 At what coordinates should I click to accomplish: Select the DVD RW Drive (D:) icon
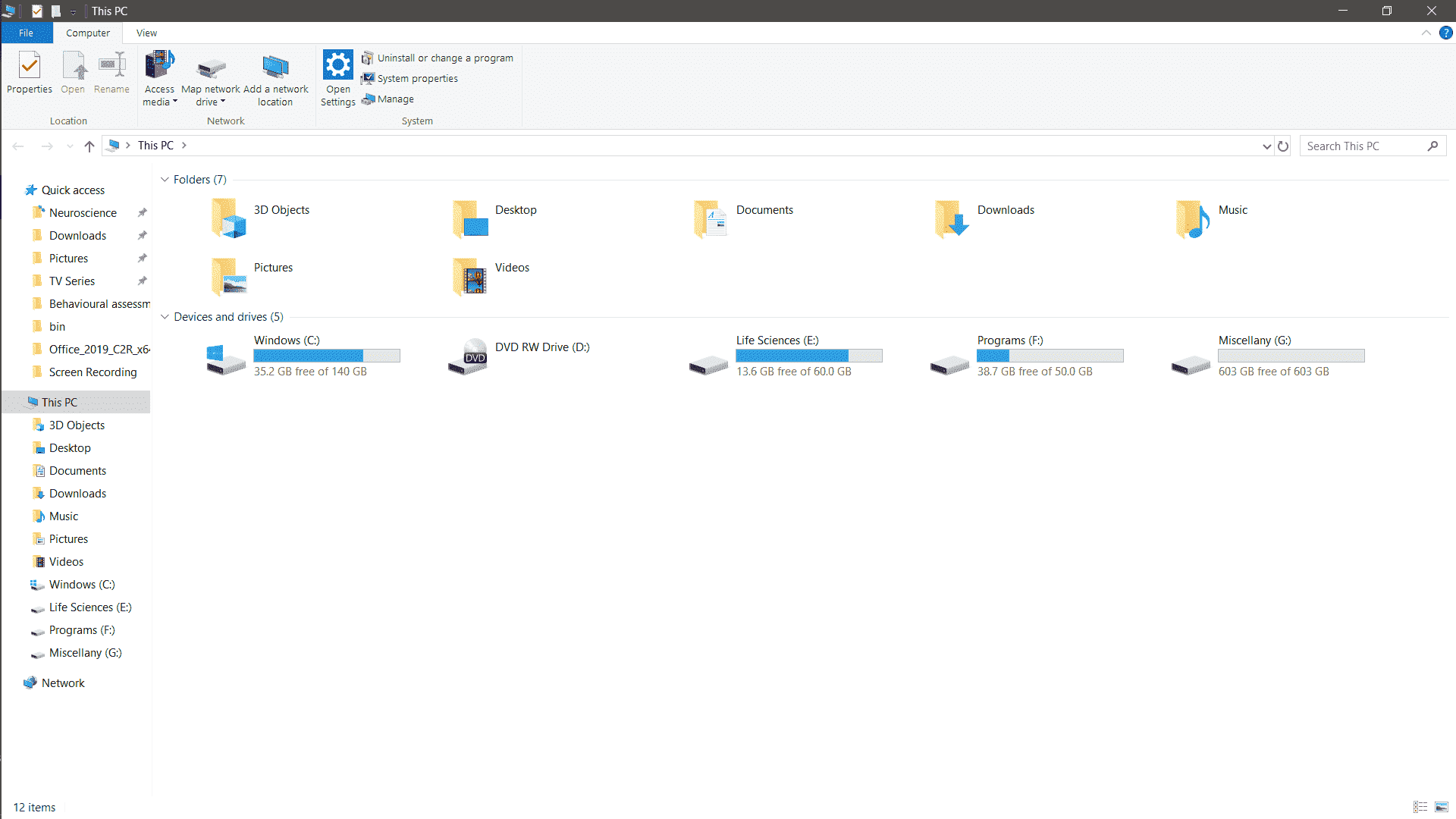click(467, 356)
